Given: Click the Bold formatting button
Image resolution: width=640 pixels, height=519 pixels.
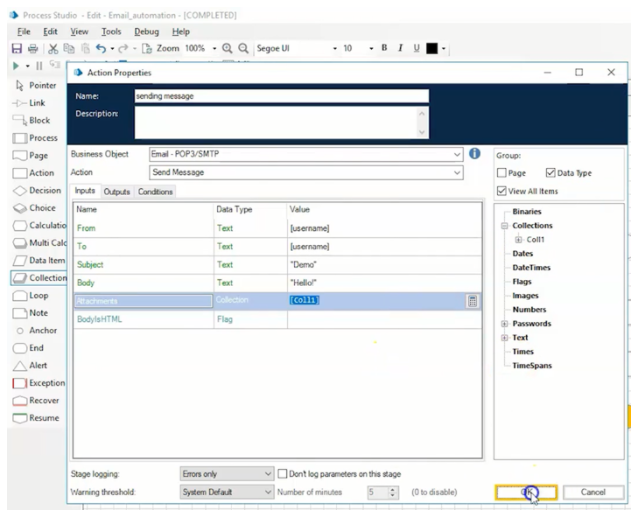Looking at the screenshot, I should pos(383,48).
